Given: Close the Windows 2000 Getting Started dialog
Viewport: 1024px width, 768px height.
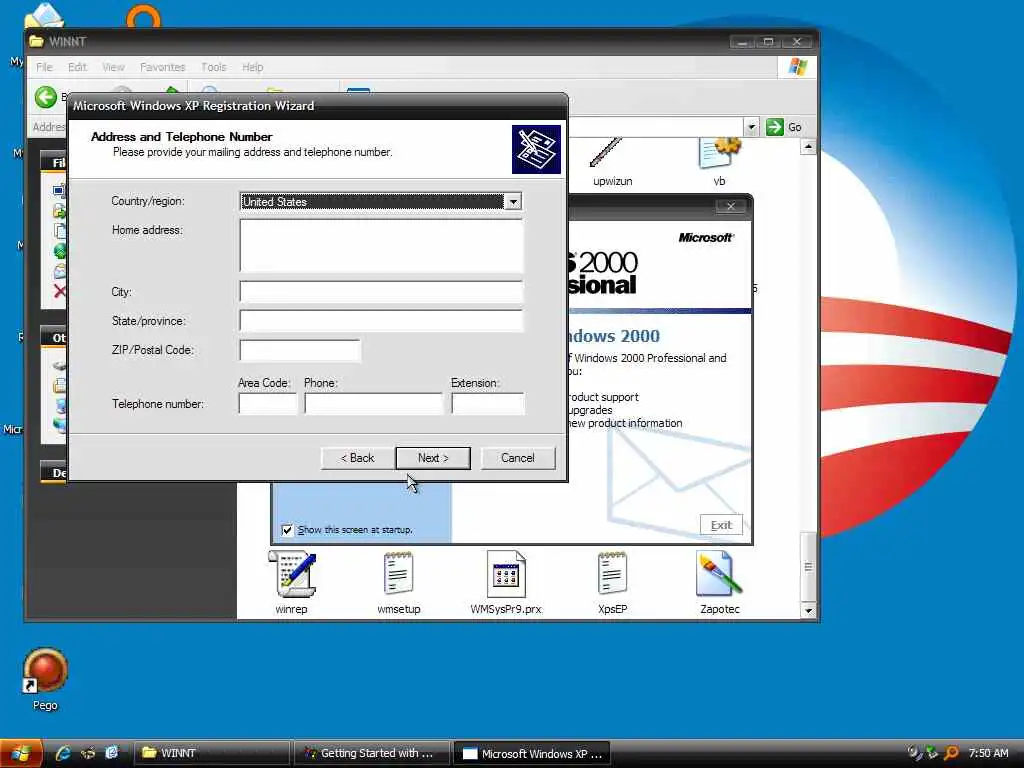Looking at the screenshot, I should coord(731,206).
